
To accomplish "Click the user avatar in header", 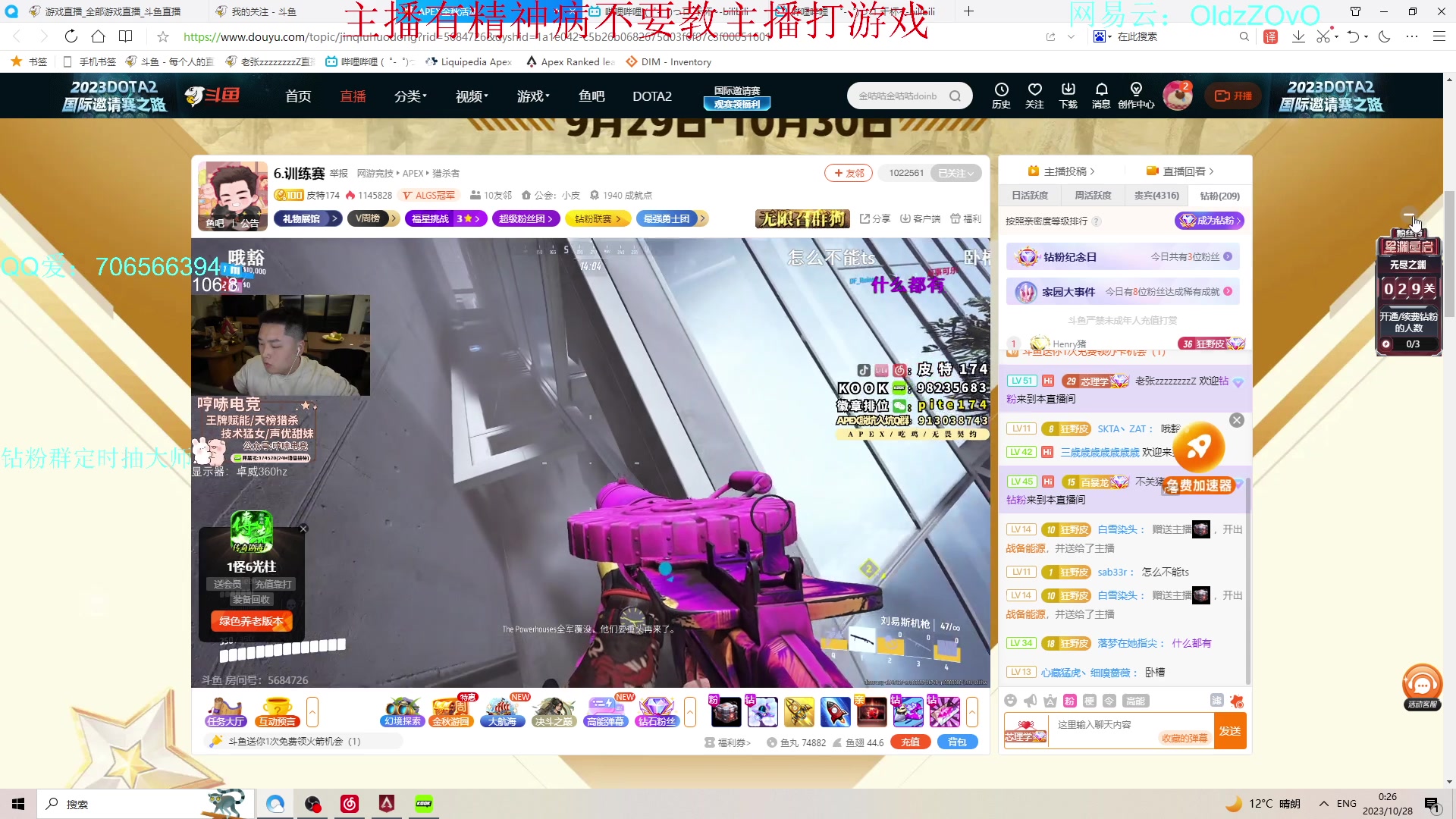I will pyautogui.click(x=1177, y=96).
